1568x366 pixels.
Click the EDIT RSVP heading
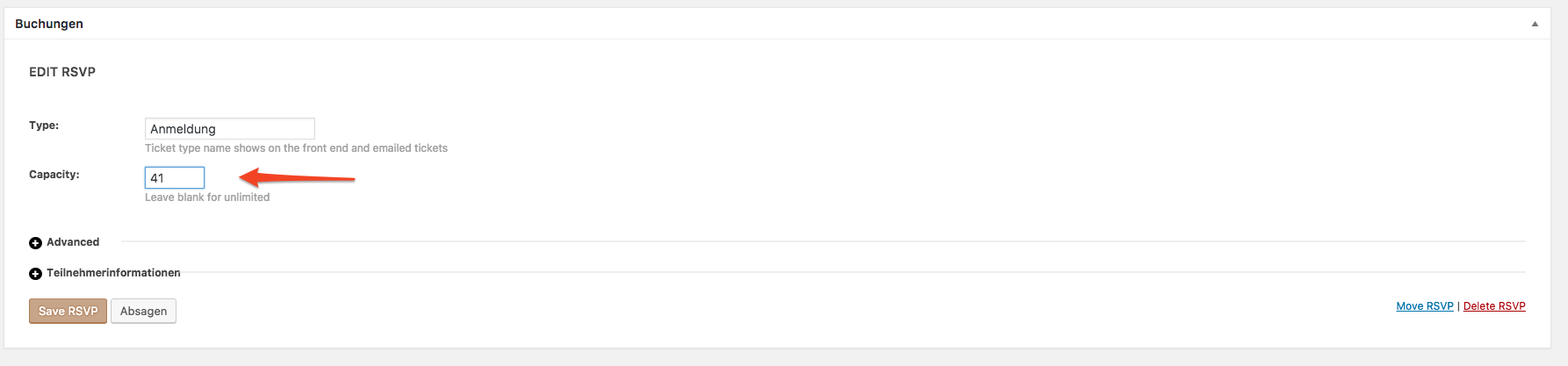(62, 72)
